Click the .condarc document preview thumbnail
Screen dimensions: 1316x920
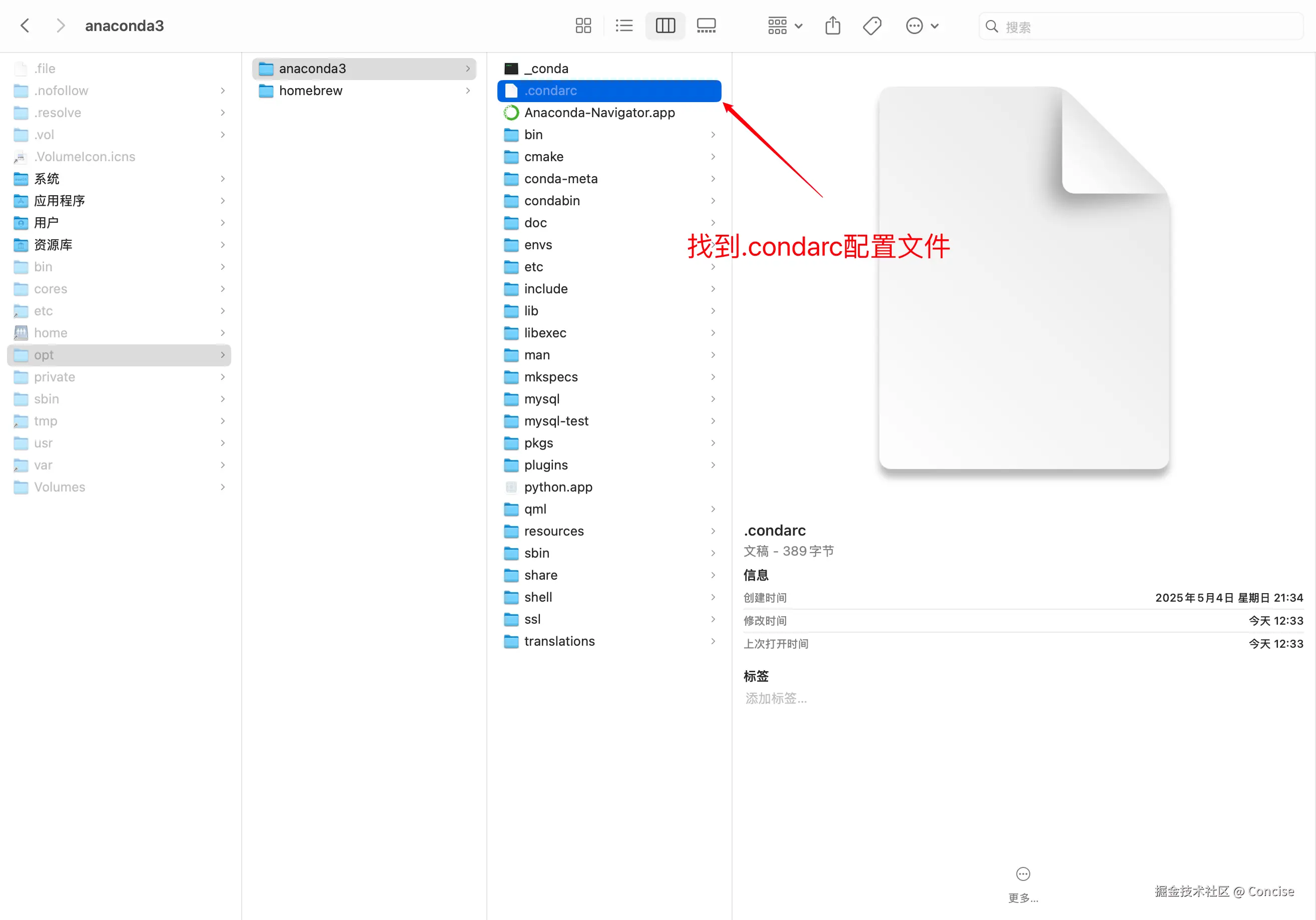click(1023, 278)
